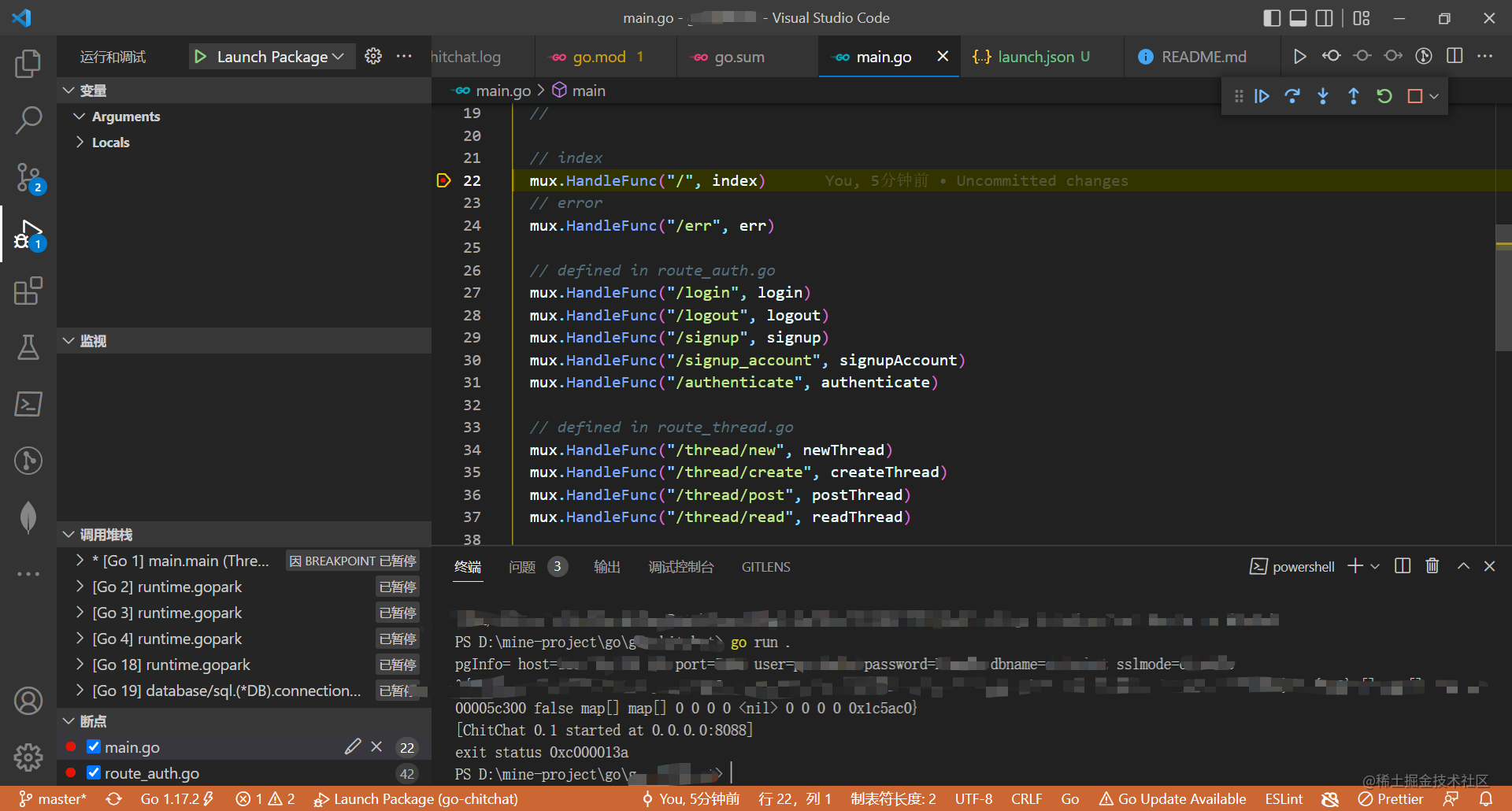Expand the Arguments variable section

(127, 116)
